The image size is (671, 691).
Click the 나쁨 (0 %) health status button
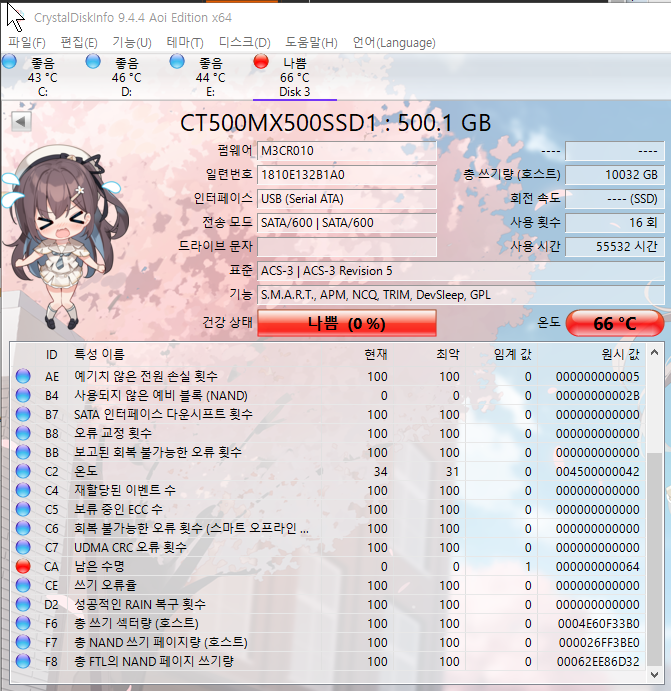pos(347,323)
